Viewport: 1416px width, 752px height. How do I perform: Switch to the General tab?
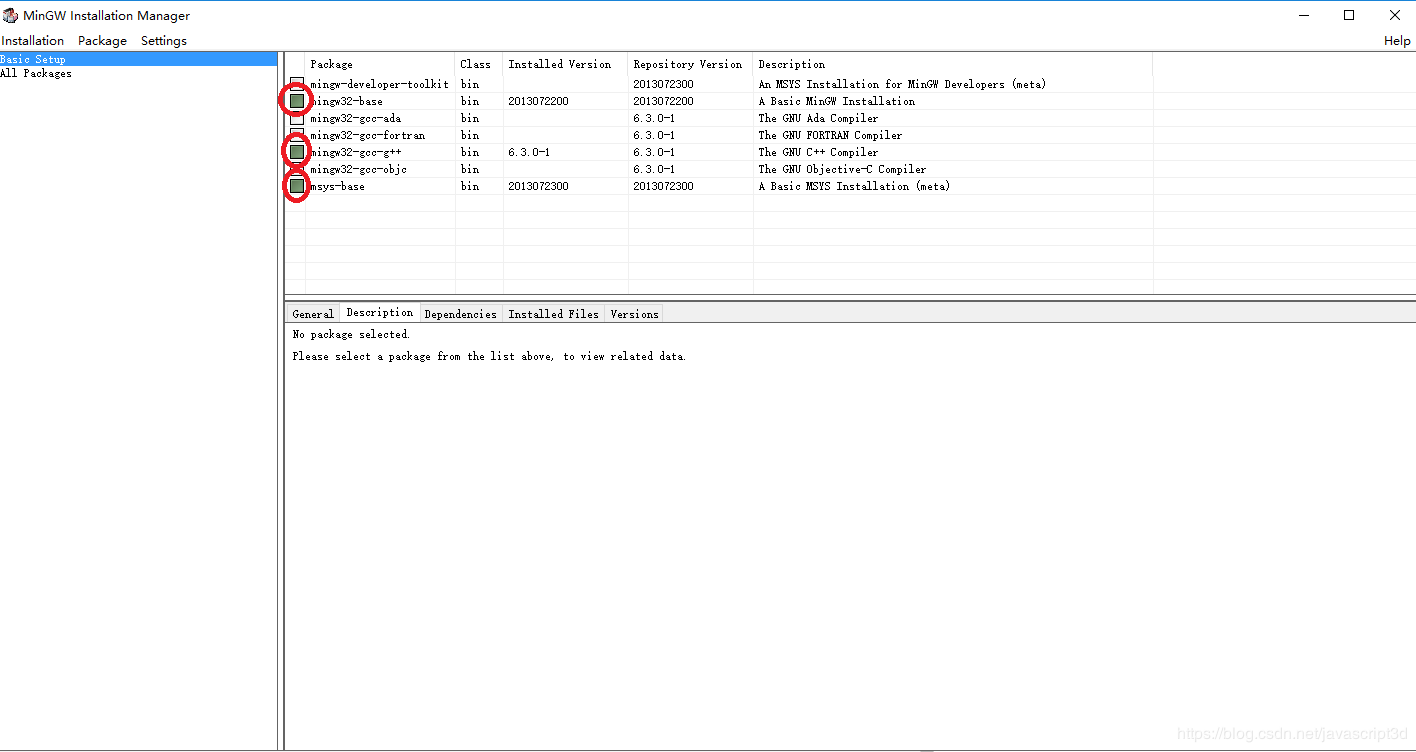coord(313,314)
